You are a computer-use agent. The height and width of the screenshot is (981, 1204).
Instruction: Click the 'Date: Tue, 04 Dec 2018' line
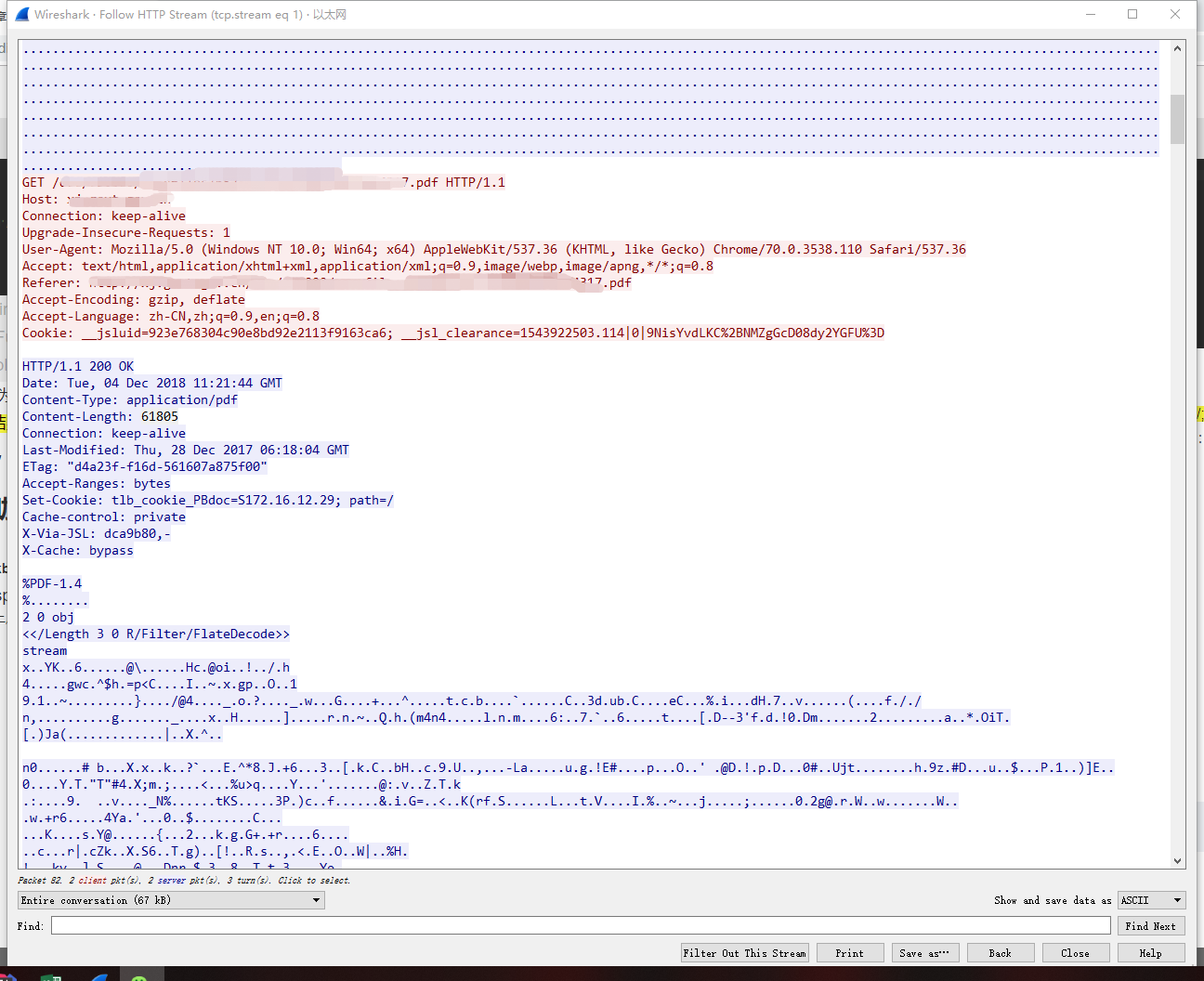tap(152, 383)
